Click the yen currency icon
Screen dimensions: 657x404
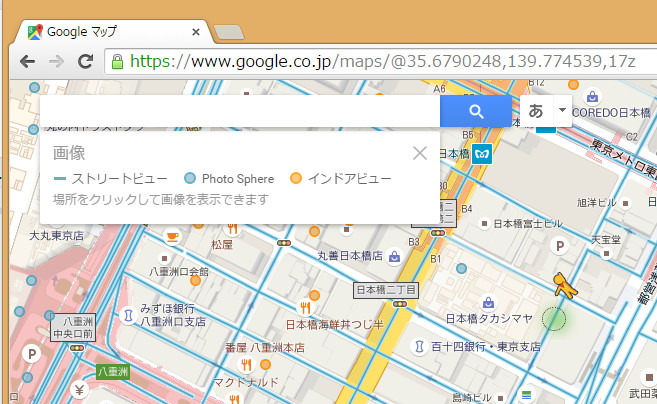pos(79,390)
